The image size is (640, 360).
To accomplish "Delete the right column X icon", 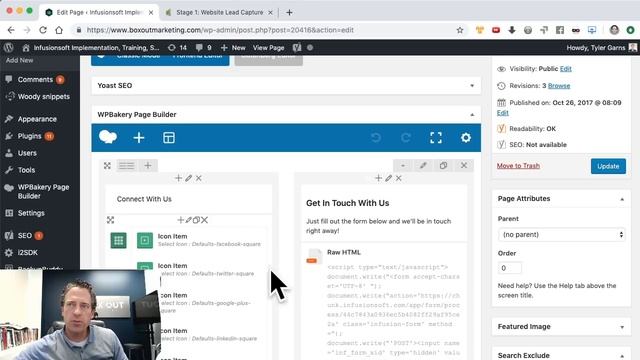I will (x=398, y=178).
